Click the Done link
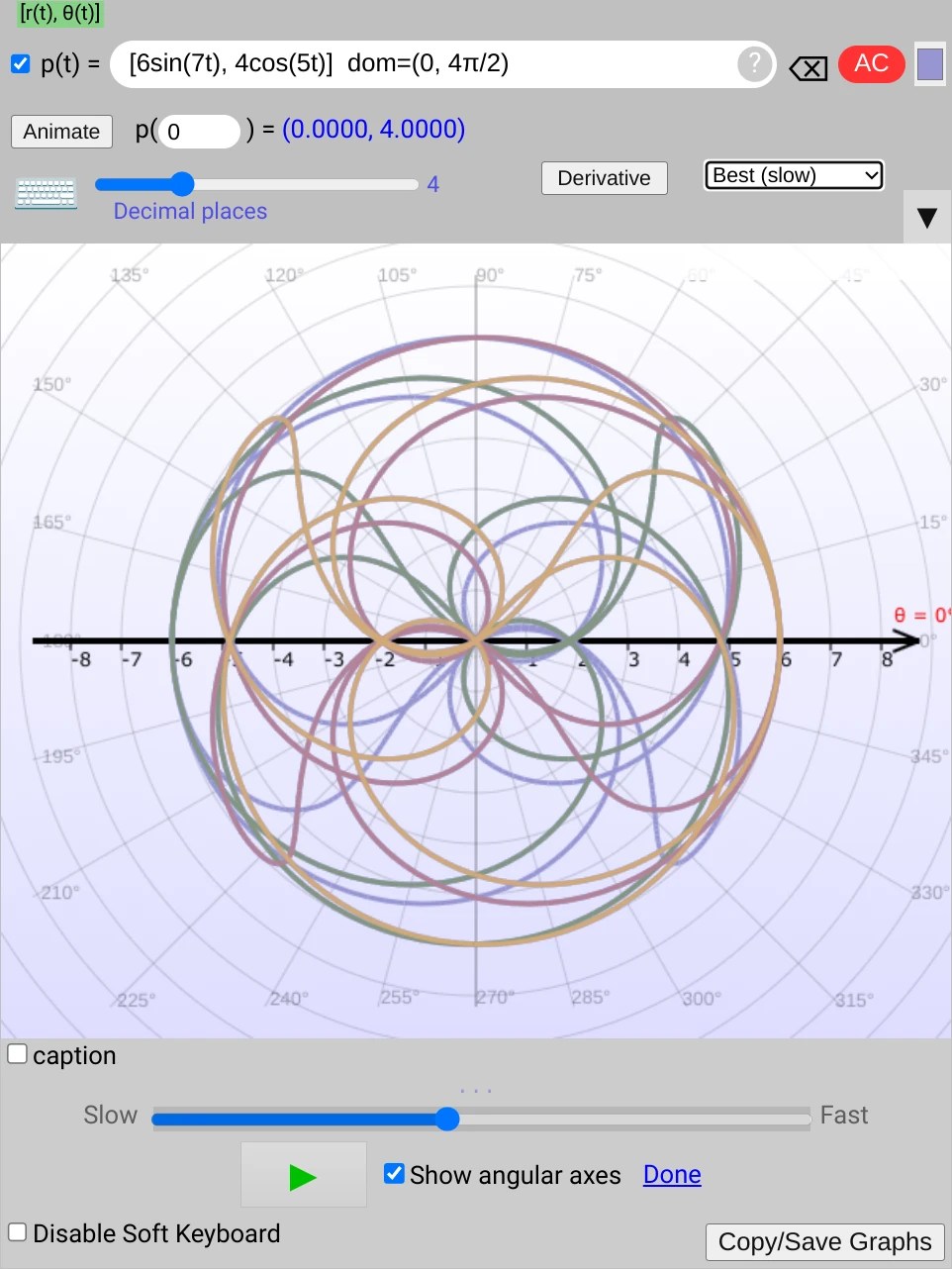952x1269 pixels. [671, 1174]
